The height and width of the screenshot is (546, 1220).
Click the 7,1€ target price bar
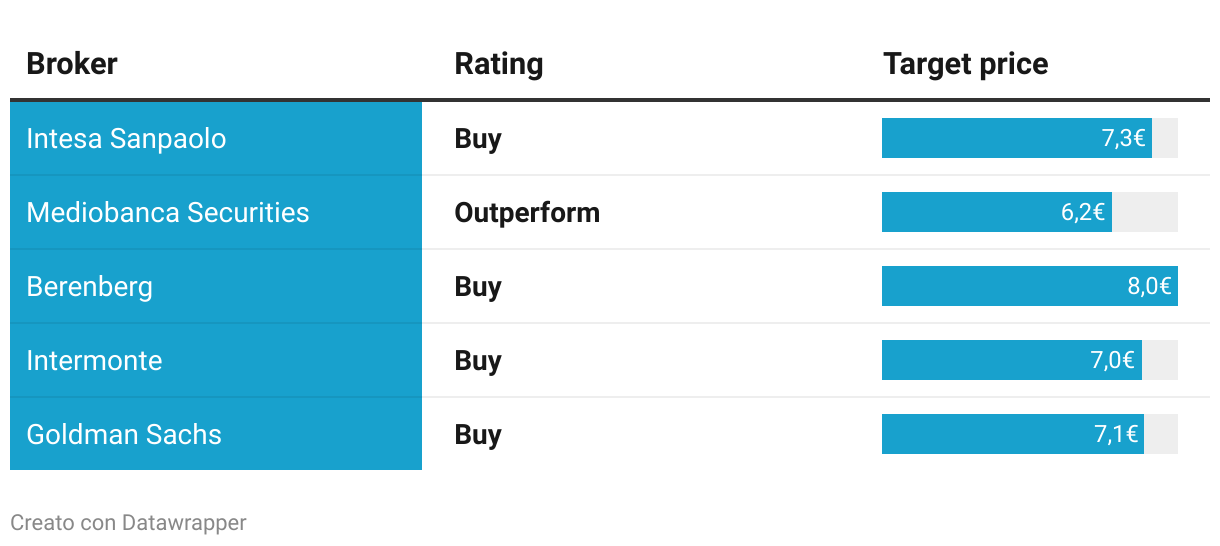click(x=1012, y=434)
